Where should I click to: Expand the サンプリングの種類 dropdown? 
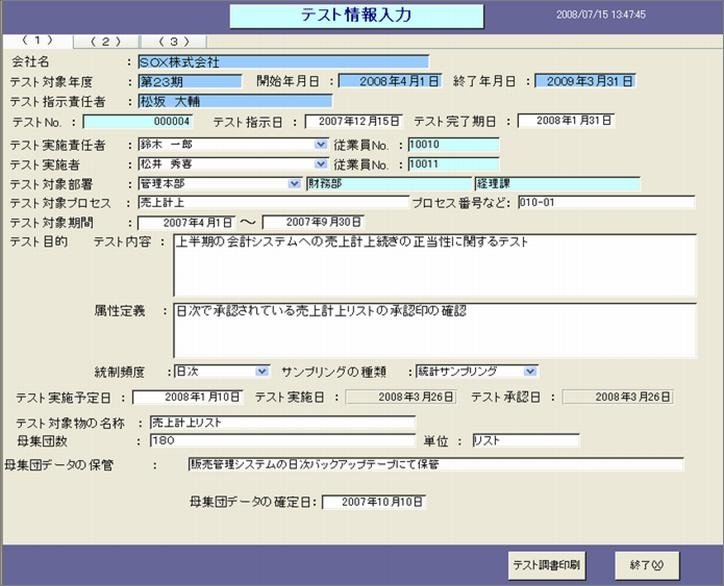point(530,371)
